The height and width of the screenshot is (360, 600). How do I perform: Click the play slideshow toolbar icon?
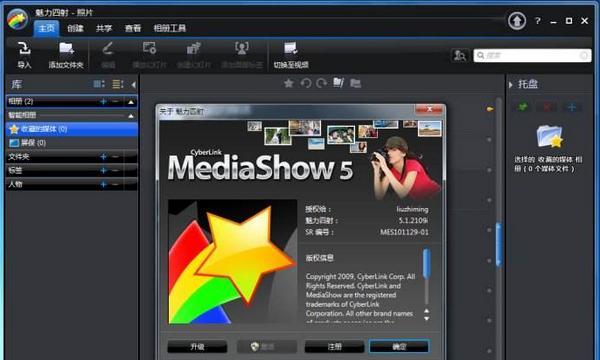pyautogui.click(x=149, y=49)
